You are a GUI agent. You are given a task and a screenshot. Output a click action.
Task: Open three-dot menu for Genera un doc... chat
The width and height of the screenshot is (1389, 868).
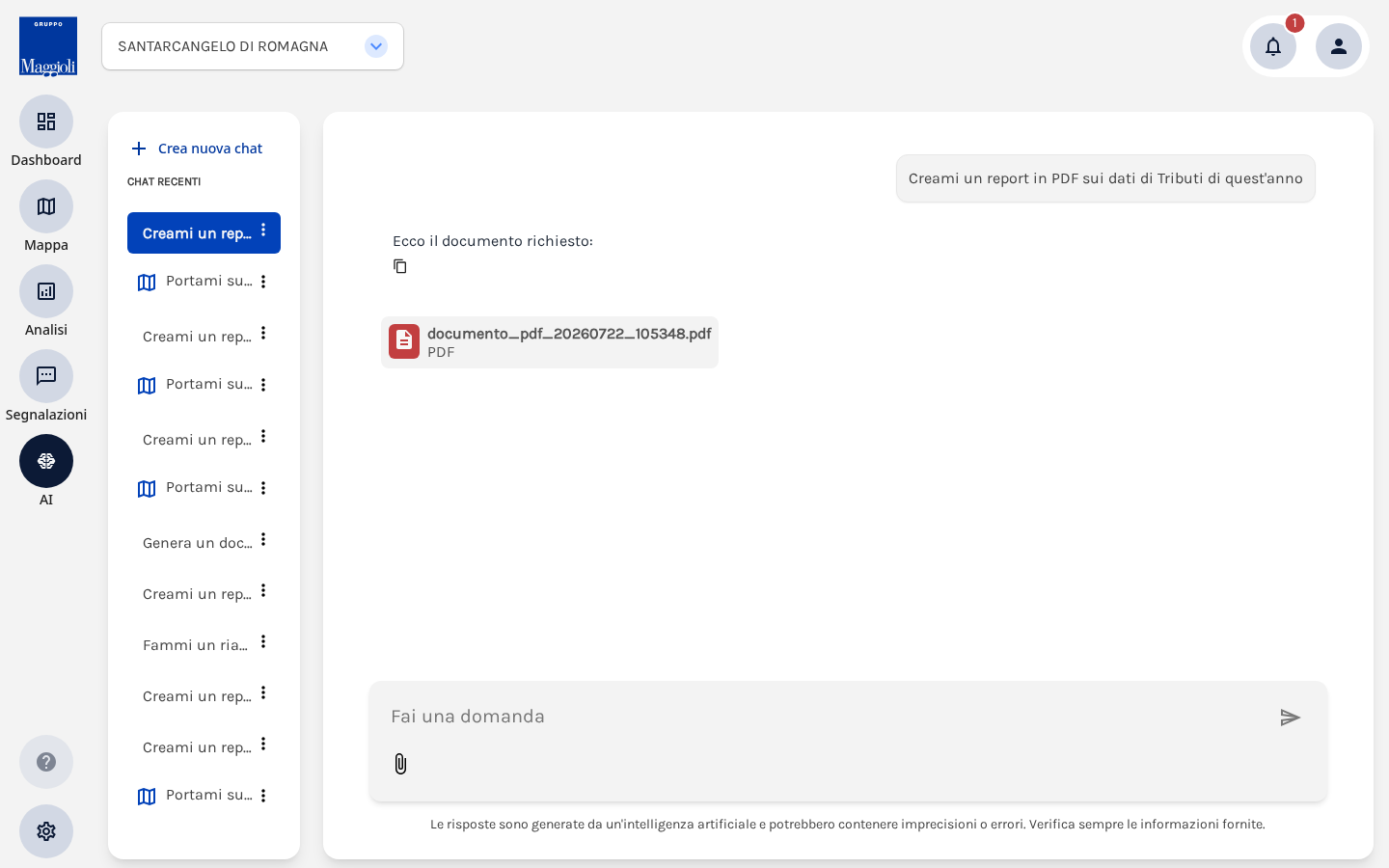coord(263,540)
